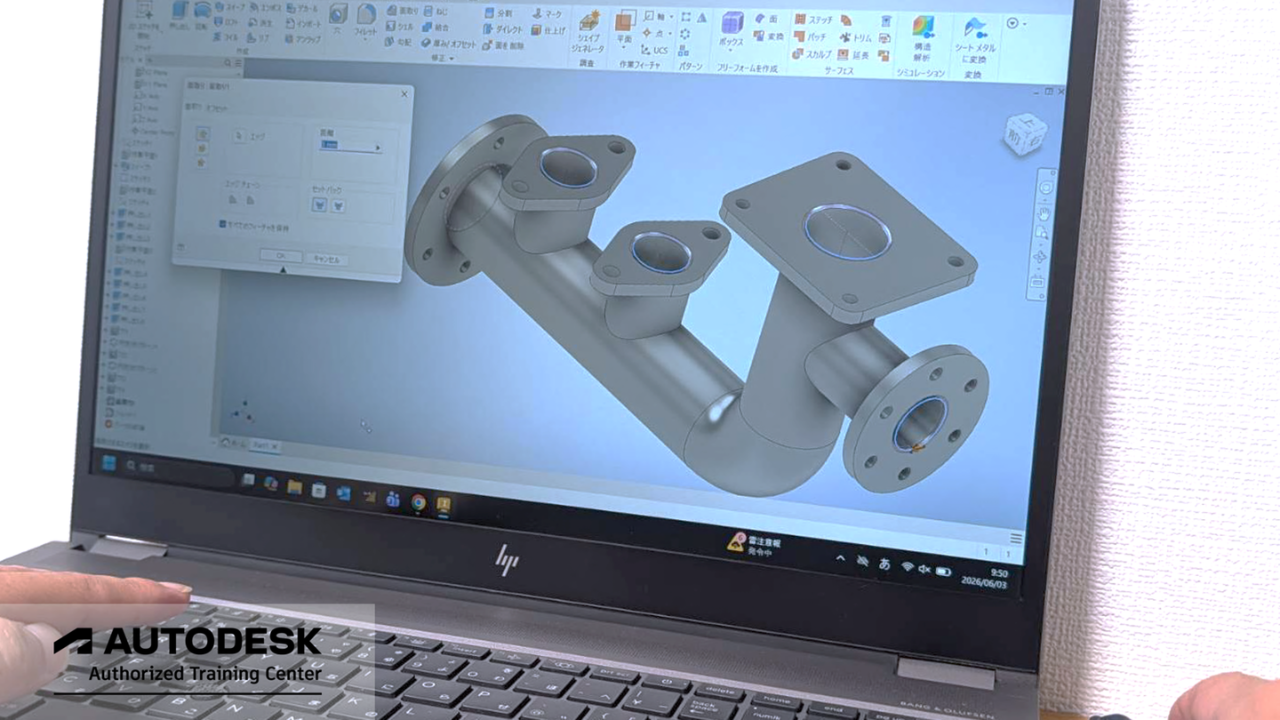Open the Axis (軸) dropdown arrow
The image size is (1280, 720).
tap(671, 17)
